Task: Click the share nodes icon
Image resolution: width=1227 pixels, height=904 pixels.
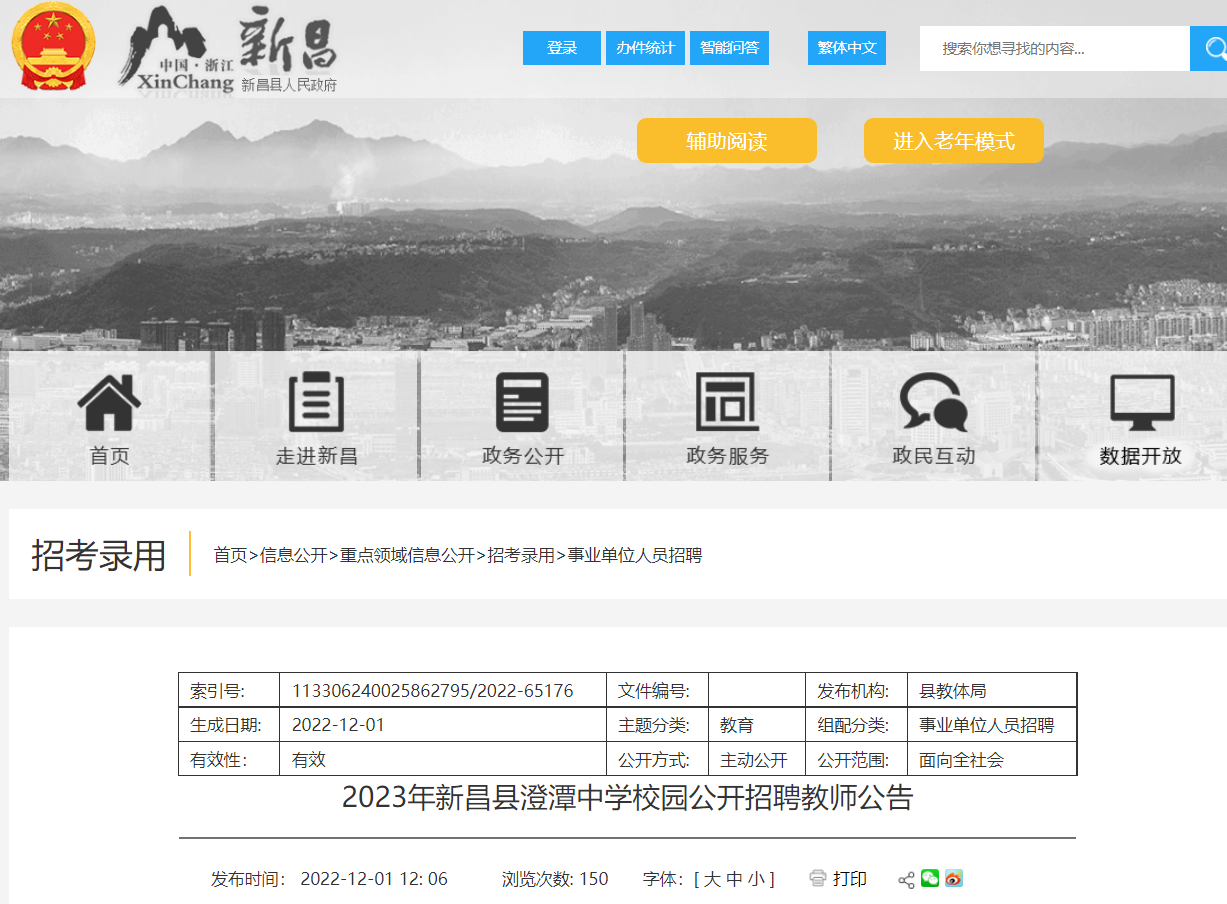Action: coord(906,880)
